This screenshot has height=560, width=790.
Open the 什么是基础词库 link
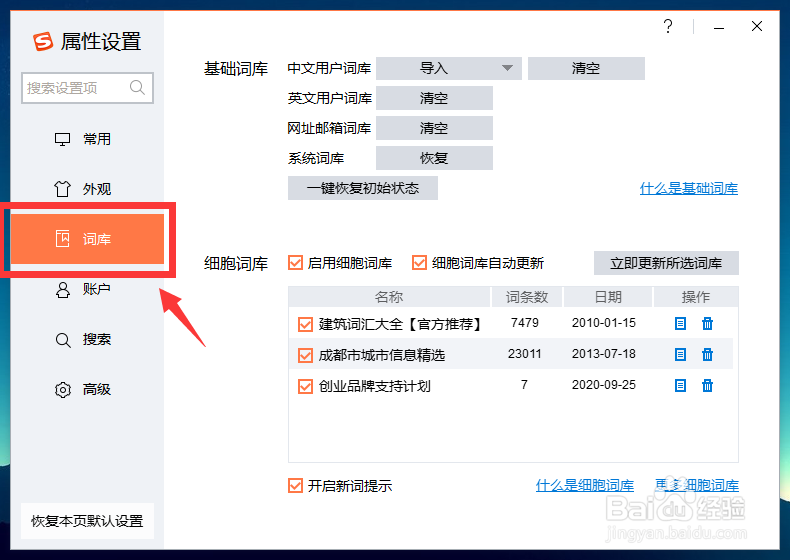(689, 189)
